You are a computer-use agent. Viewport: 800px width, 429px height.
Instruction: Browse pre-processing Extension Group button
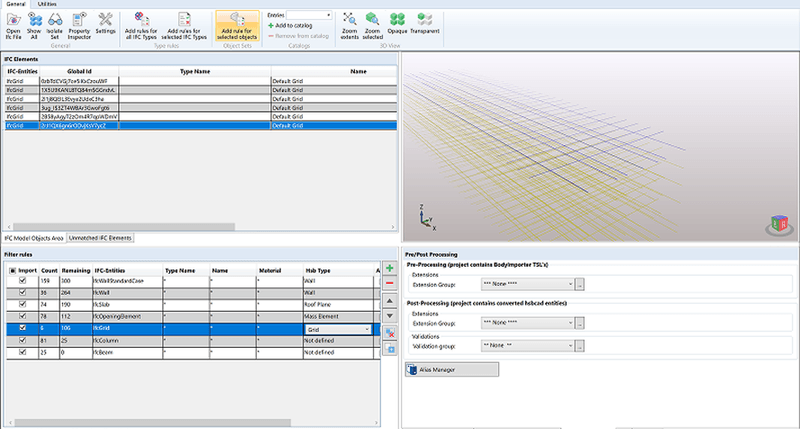tap(580, 284)
